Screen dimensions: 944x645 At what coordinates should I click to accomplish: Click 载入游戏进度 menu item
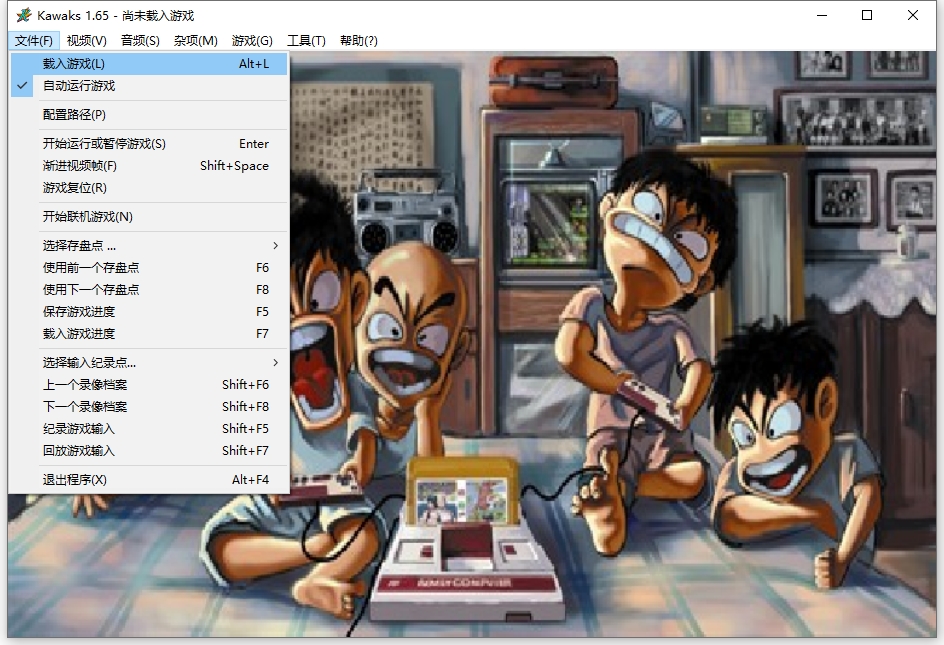149,333
